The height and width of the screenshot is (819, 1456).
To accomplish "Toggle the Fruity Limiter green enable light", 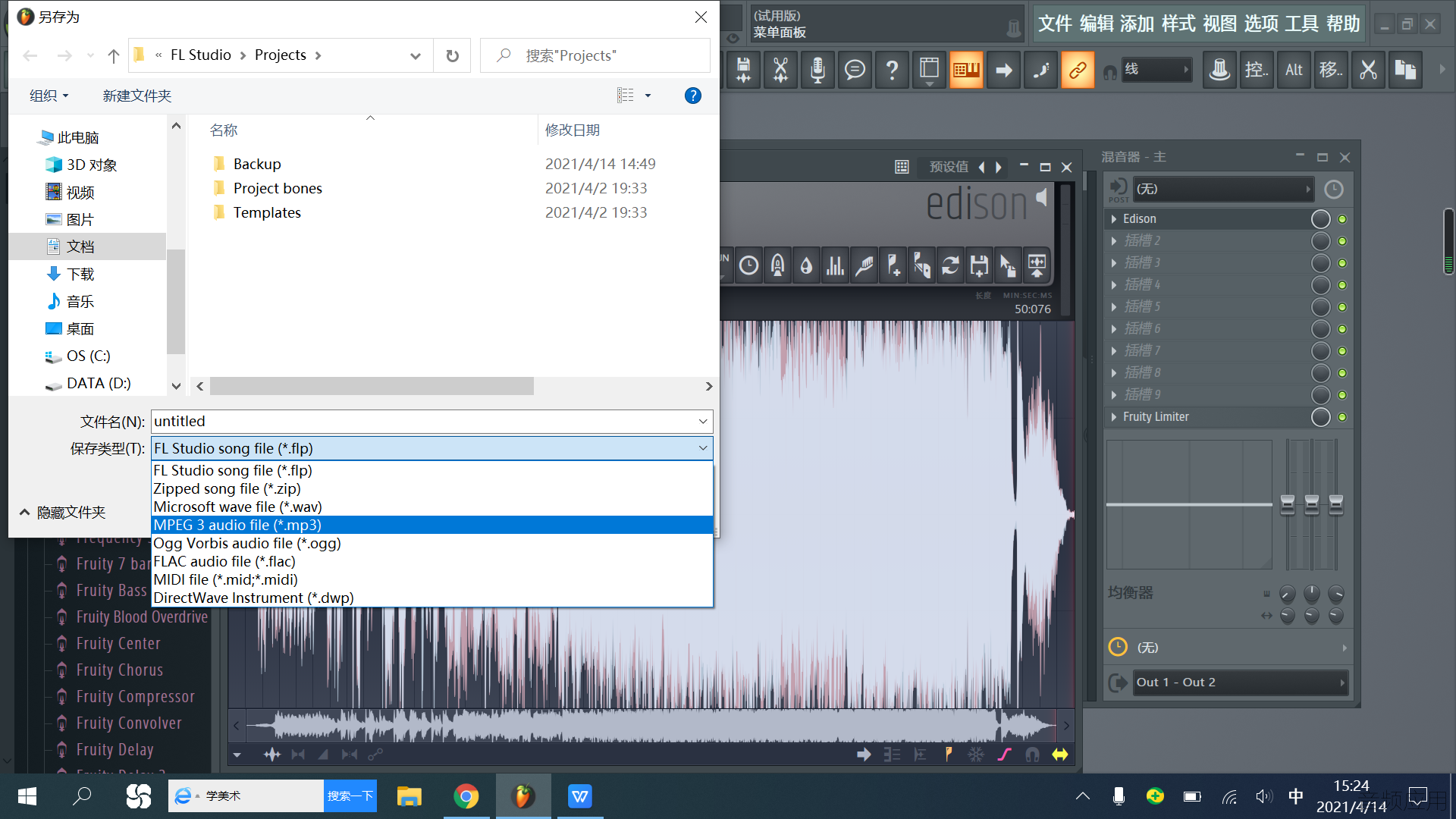I will click(x=1342, y=417).
